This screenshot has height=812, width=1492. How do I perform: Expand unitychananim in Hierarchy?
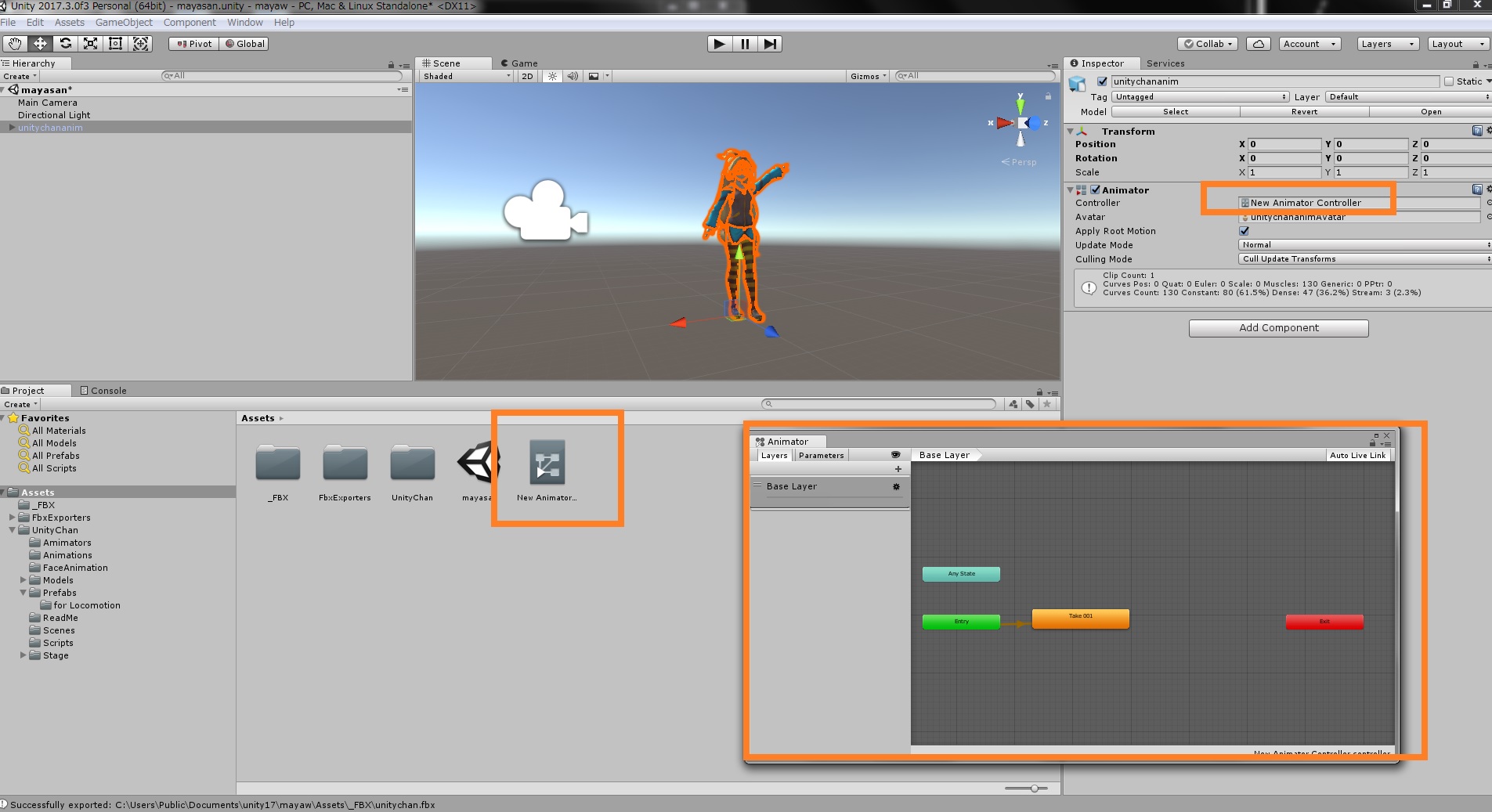tap(12, 128)
